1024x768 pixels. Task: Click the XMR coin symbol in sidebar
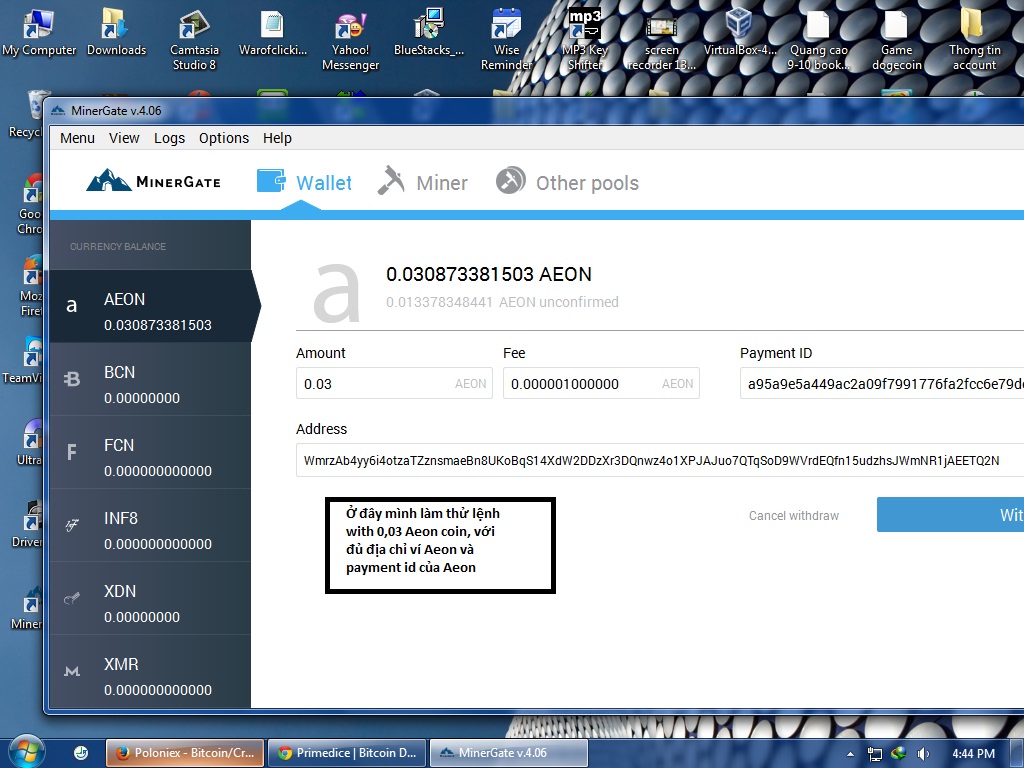pyautogui.click(x=72, y=671)
